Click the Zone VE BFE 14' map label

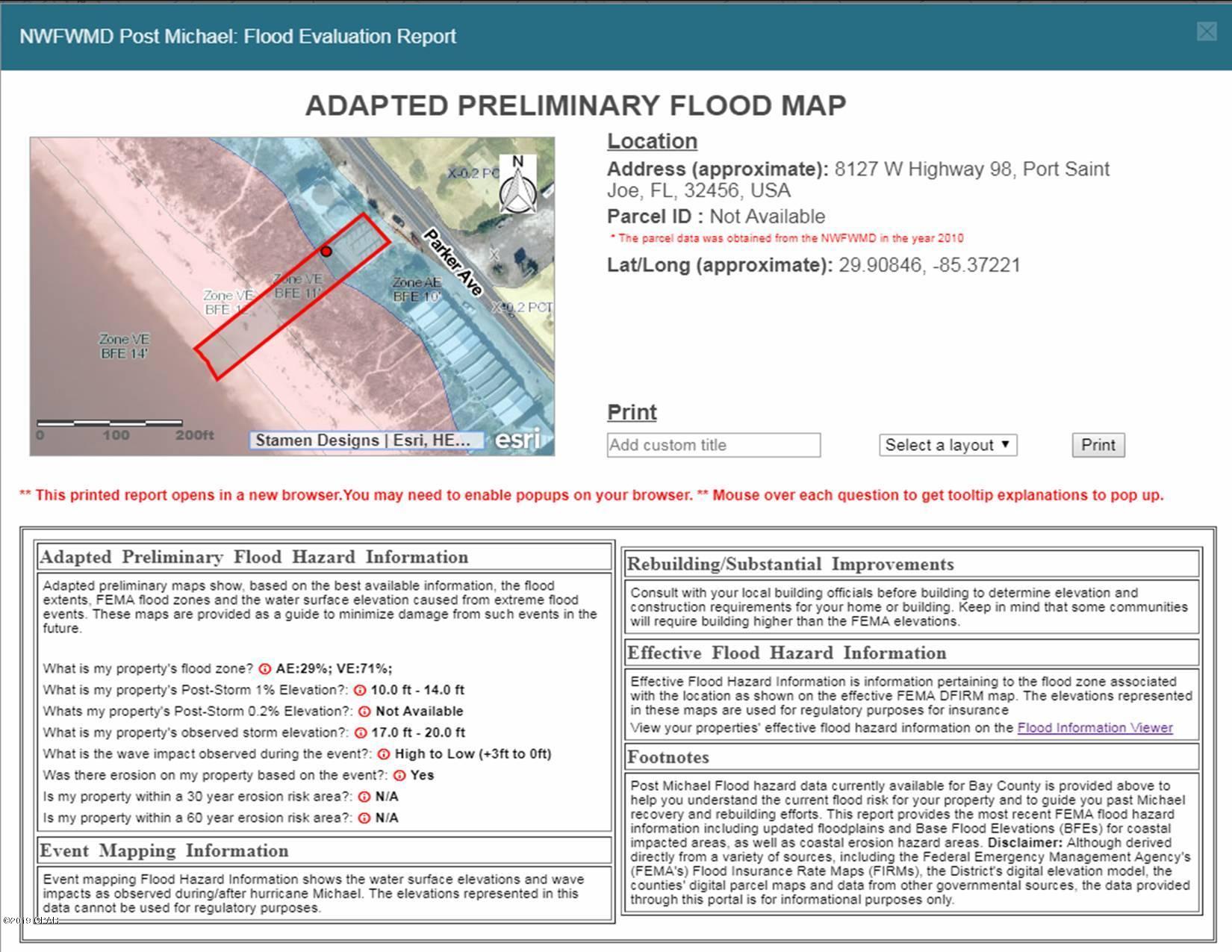(x=124, y=346)
